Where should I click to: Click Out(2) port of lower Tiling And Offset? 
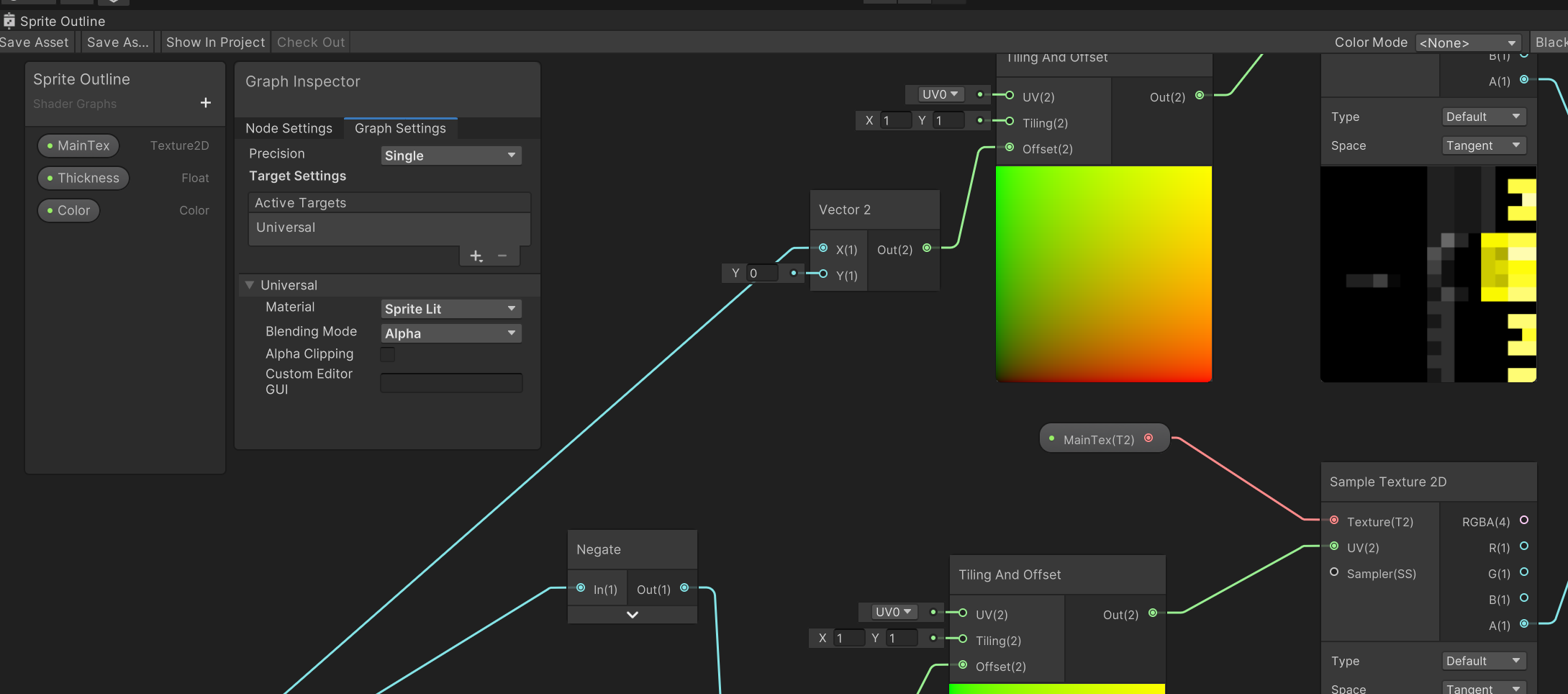tap(1153, 613)
